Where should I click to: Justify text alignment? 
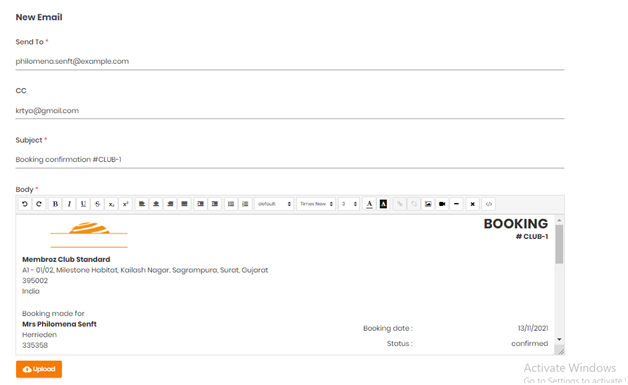click(x=184, y=204)
